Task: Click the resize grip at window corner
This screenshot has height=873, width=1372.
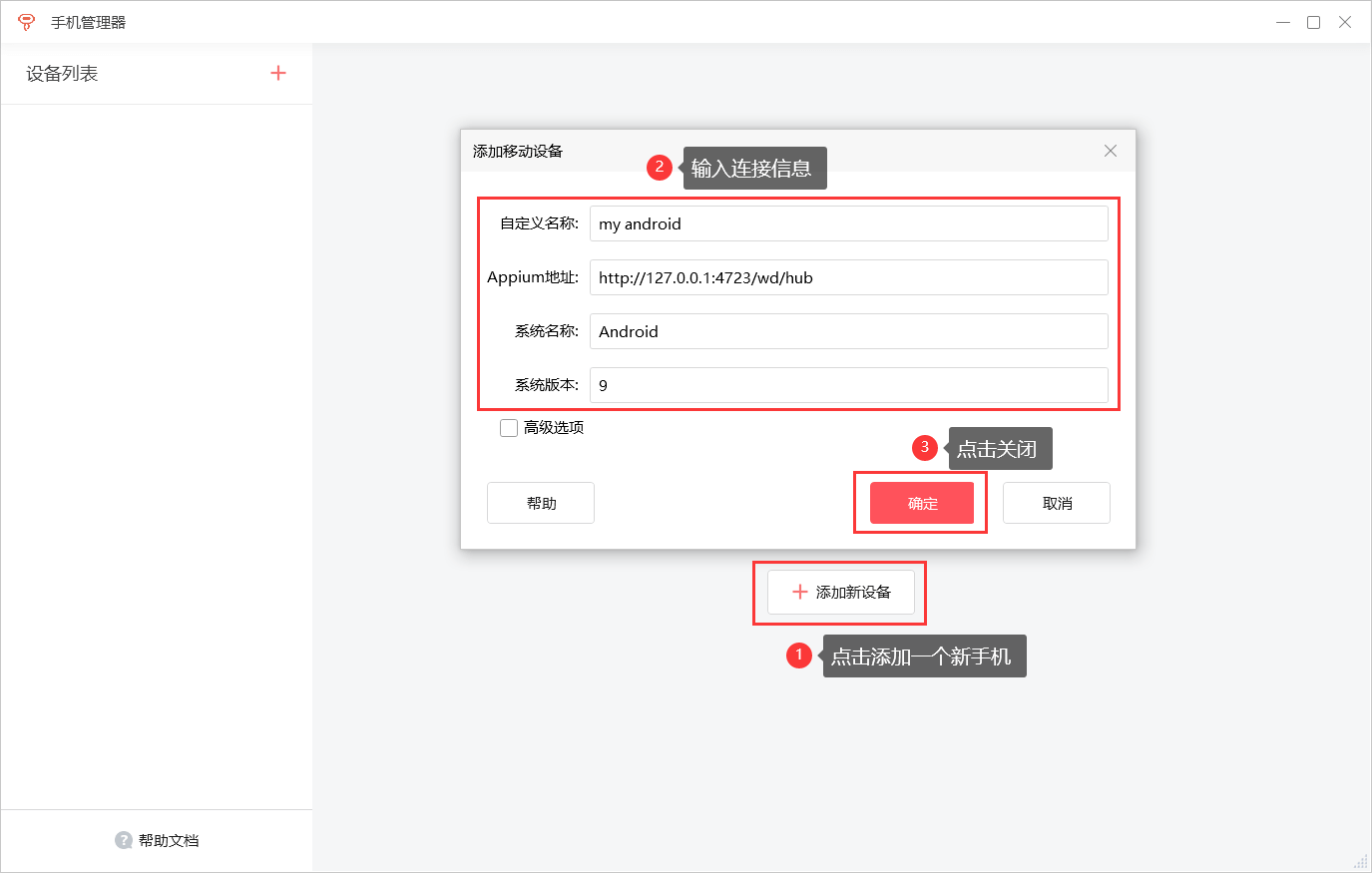Action: click(x=1361, y=862)
